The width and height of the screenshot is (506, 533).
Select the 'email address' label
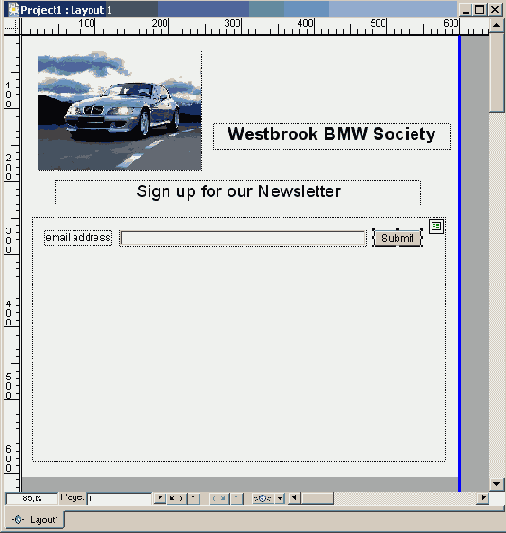tap(78, 238)
